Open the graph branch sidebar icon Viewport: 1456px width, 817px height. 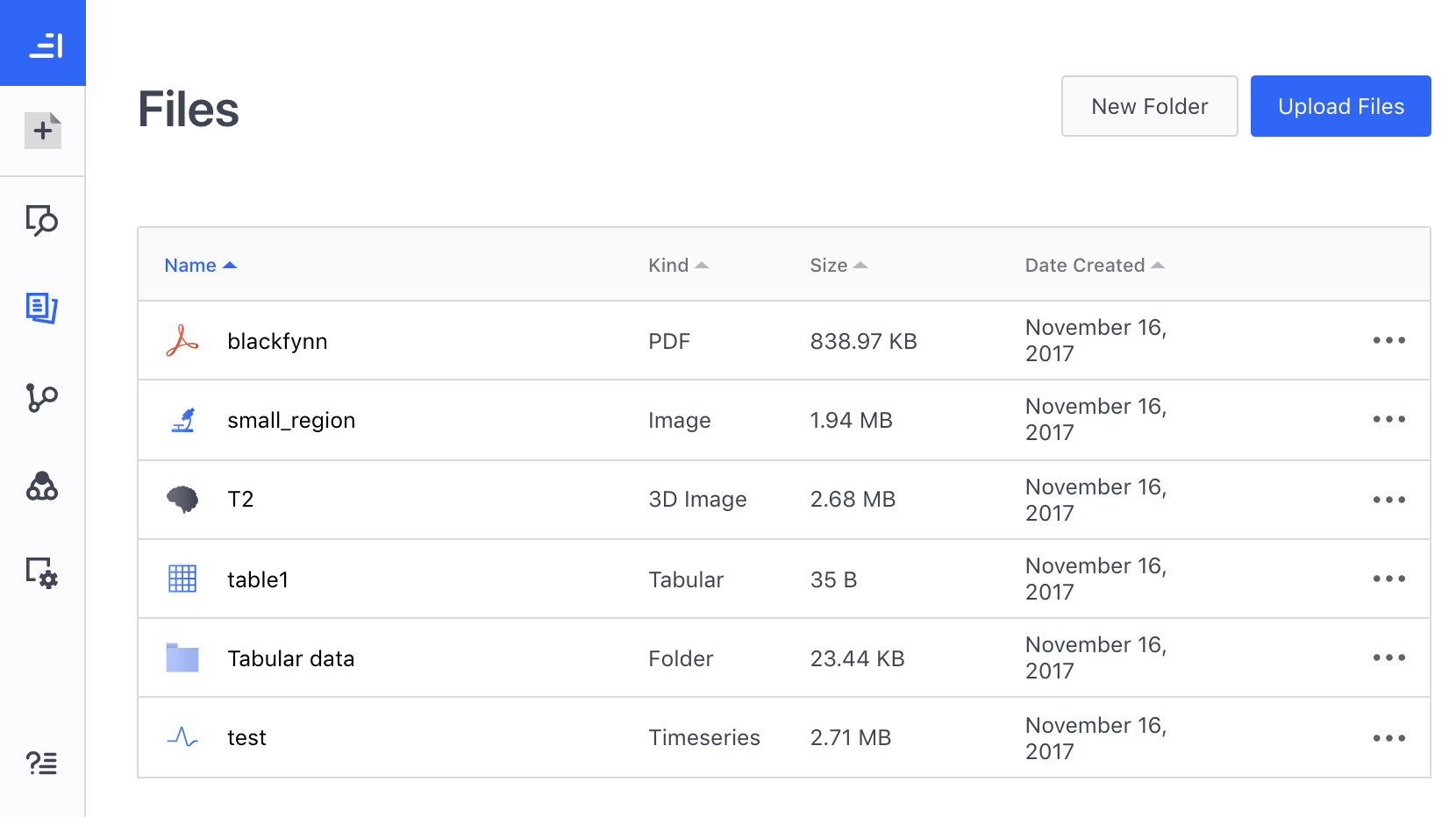point(42,397)
